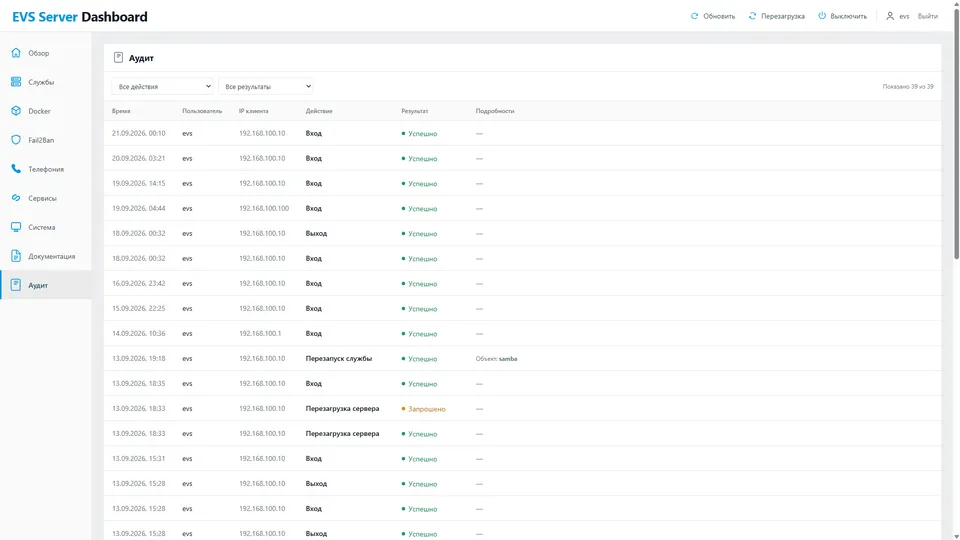Screen dimensions: 960x540
Task: Click the Документация document icon
Action: (16, 256)
